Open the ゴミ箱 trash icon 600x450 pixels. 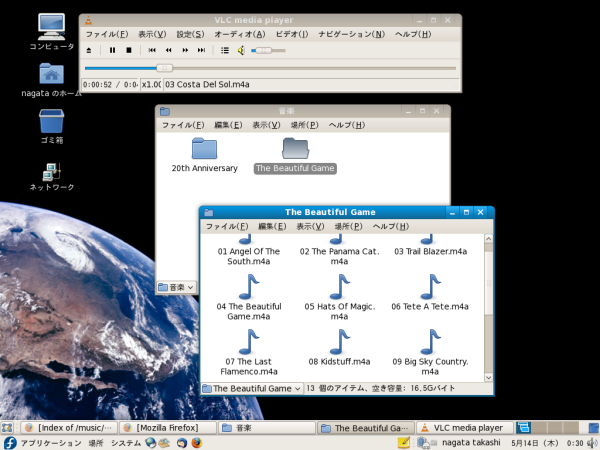pos(52,127)
